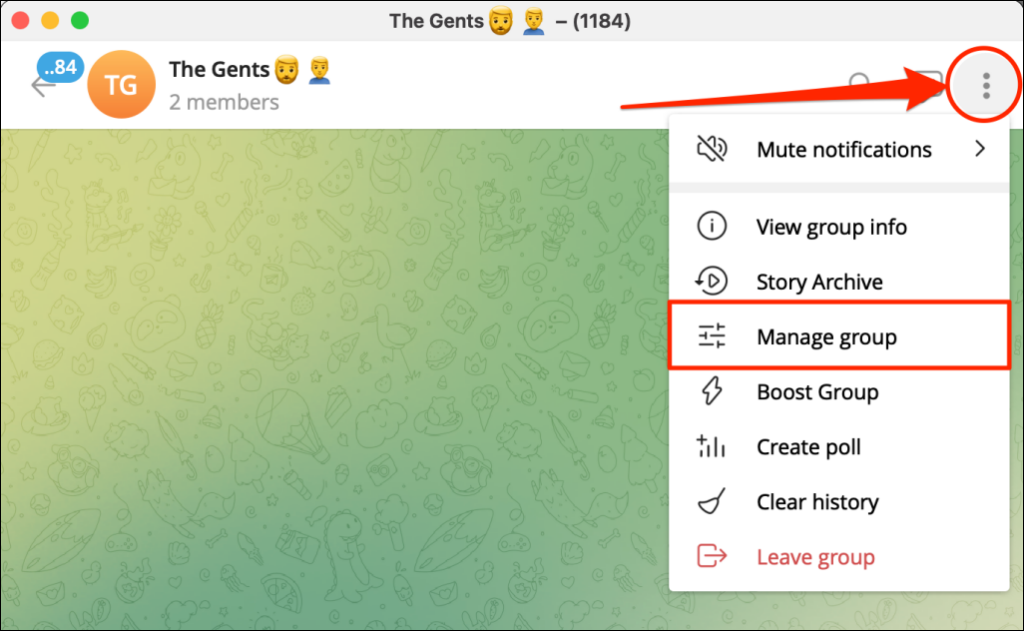Click the Boost Group lightning icon
The image size is (1024, 631).
(x=711, y=392)
